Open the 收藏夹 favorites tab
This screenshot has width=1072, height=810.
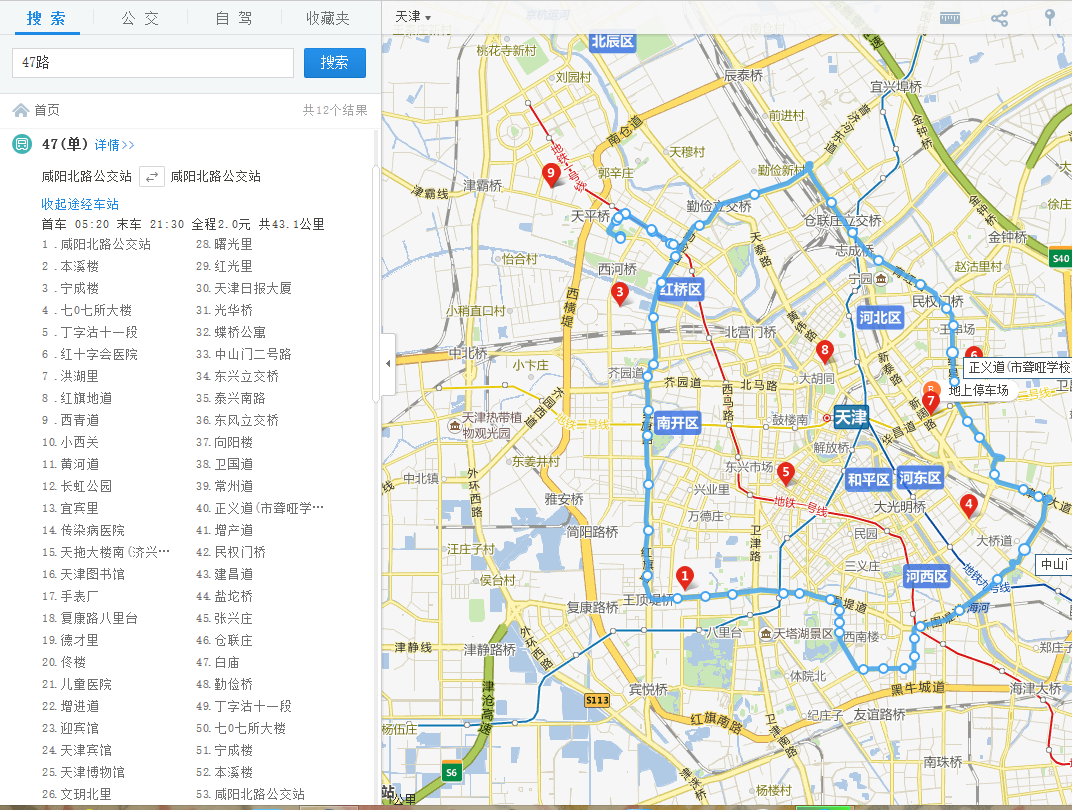(x=328, y=18)
